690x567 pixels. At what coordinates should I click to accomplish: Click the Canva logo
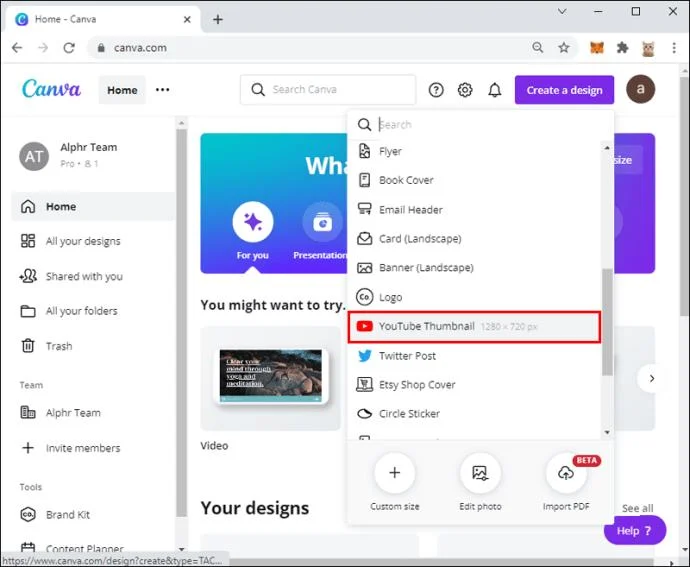[51, 89]
